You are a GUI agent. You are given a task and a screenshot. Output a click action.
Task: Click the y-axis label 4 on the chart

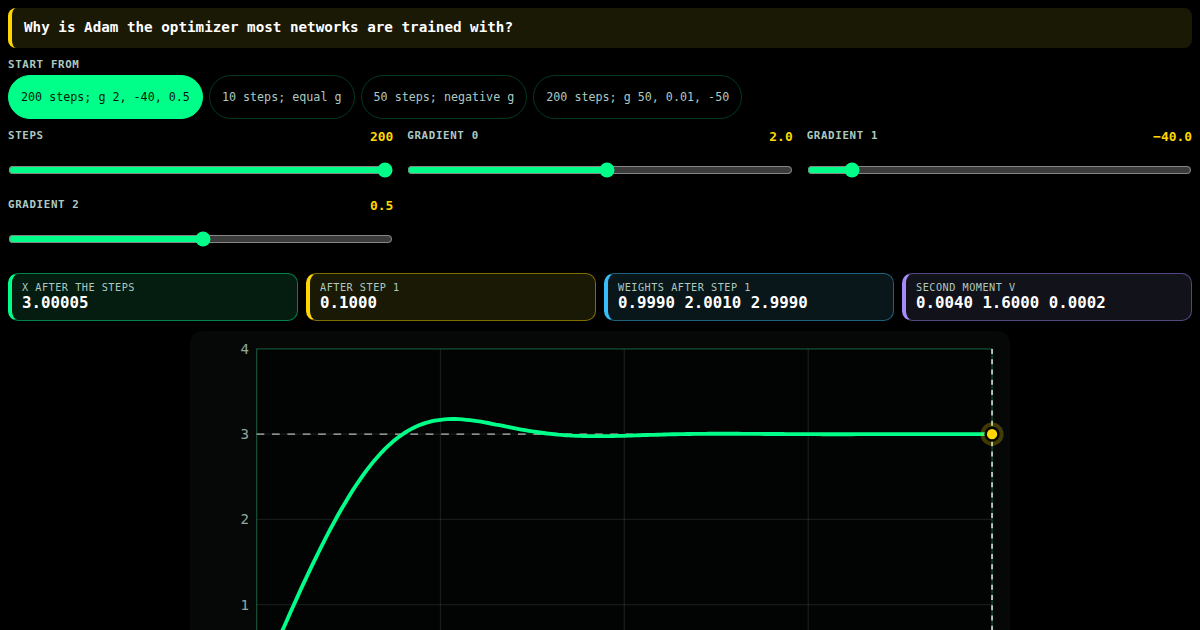pyautogui.click(x=244, y=349)
